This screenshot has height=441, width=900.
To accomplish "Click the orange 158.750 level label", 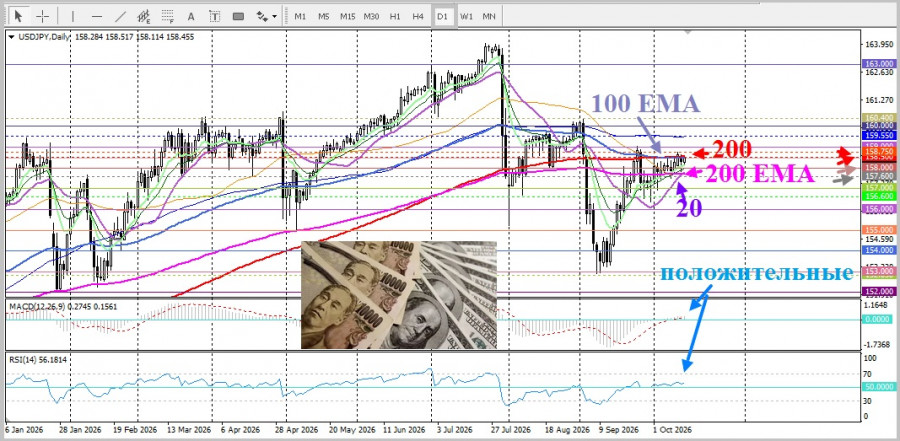I will (x=879, y=152).
